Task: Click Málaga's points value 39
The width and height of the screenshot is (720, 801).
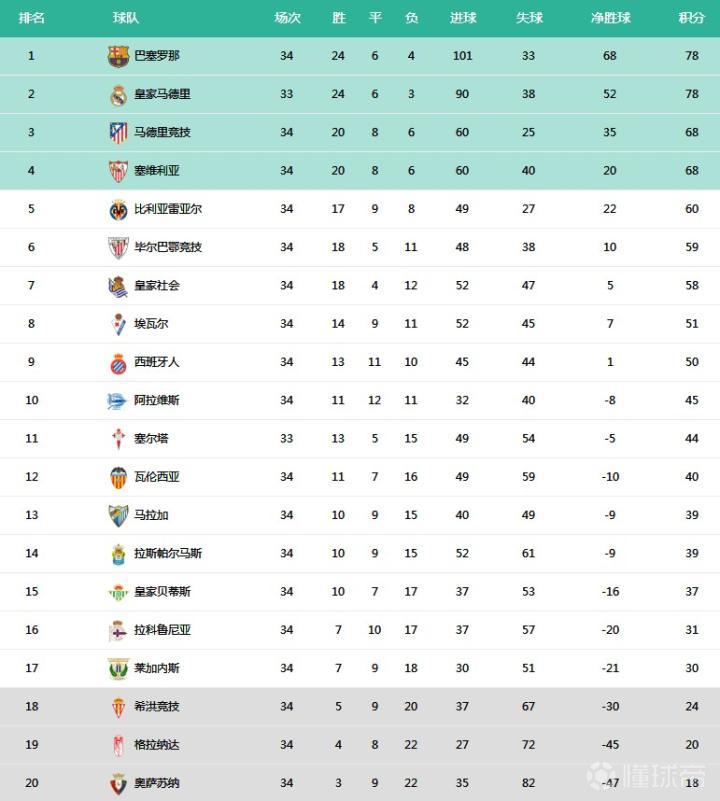Action: (692, 516)
